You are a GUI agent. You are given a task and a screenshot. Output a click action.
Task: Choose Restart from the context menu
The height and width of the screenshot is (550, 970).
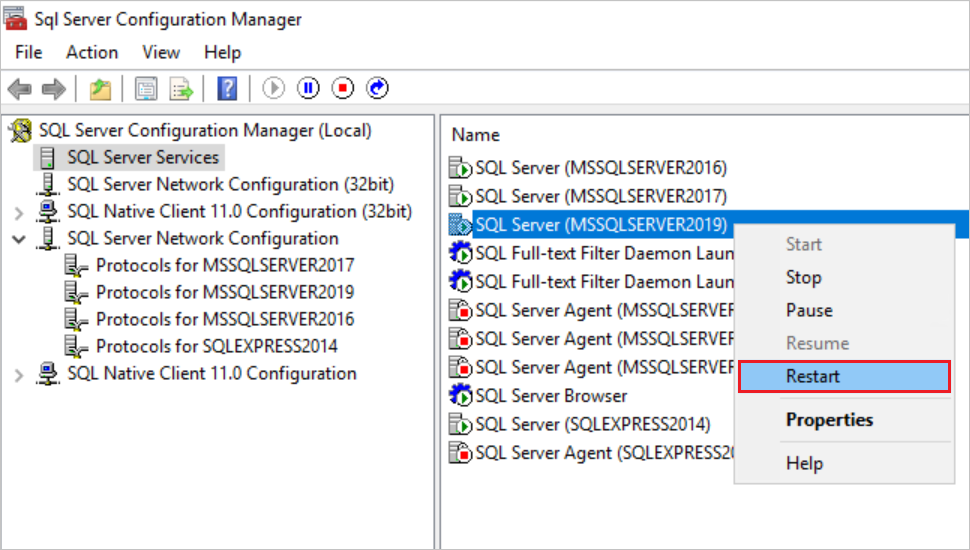coord(813,377)
